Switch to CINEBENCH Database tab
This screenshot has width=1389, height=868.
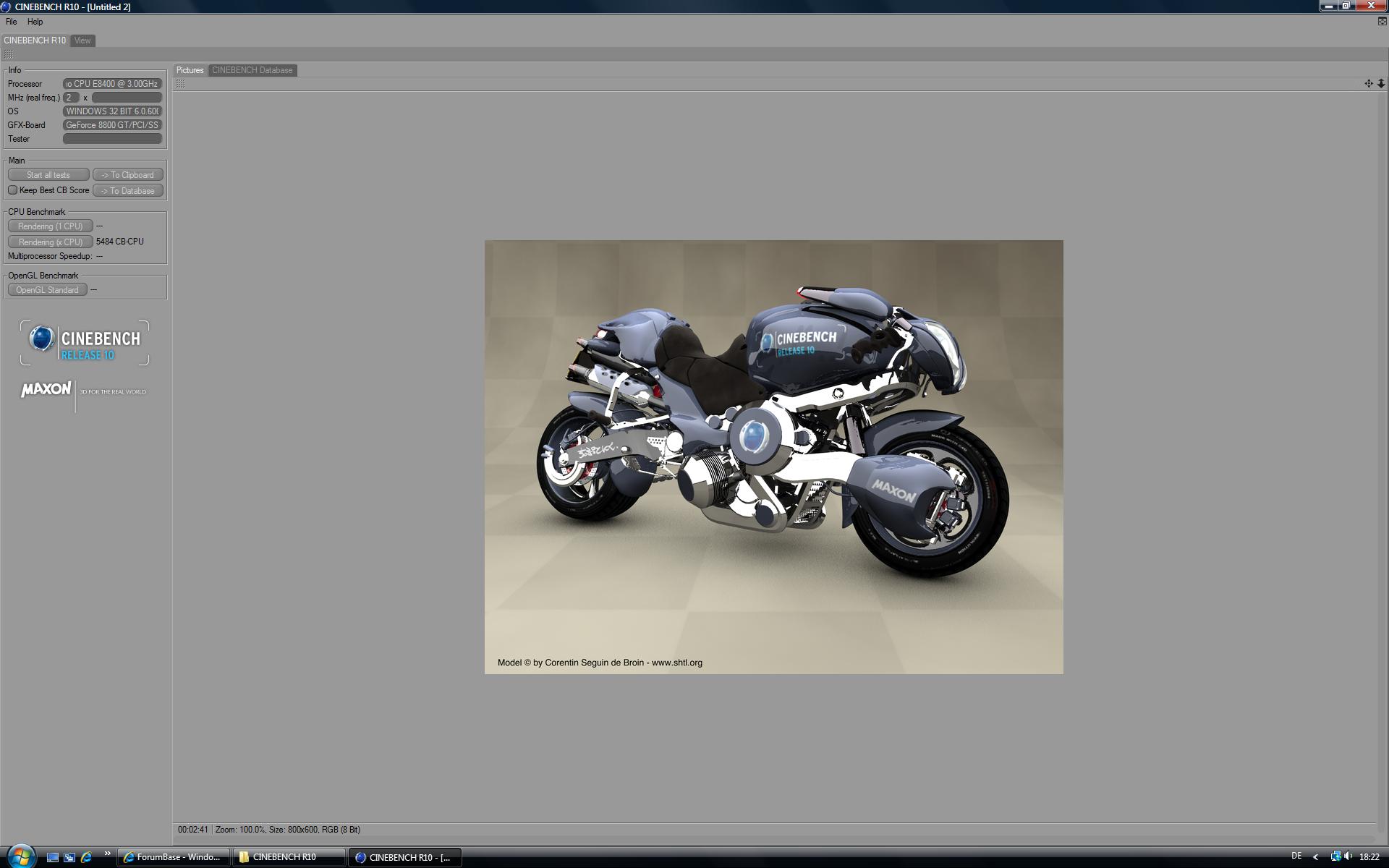pos(252,70)
